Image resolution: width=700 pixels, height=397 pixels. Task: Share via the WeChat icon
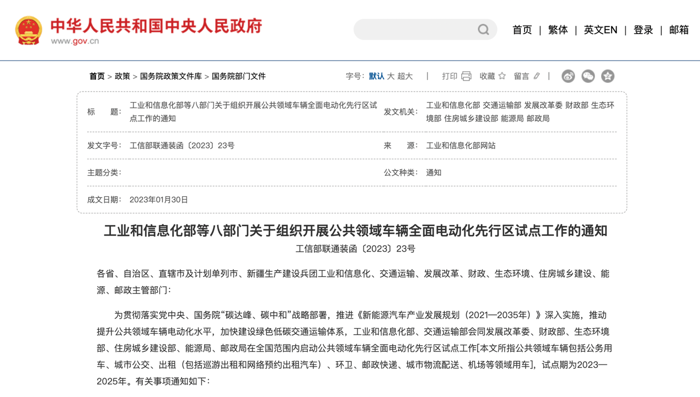point(588,76)
